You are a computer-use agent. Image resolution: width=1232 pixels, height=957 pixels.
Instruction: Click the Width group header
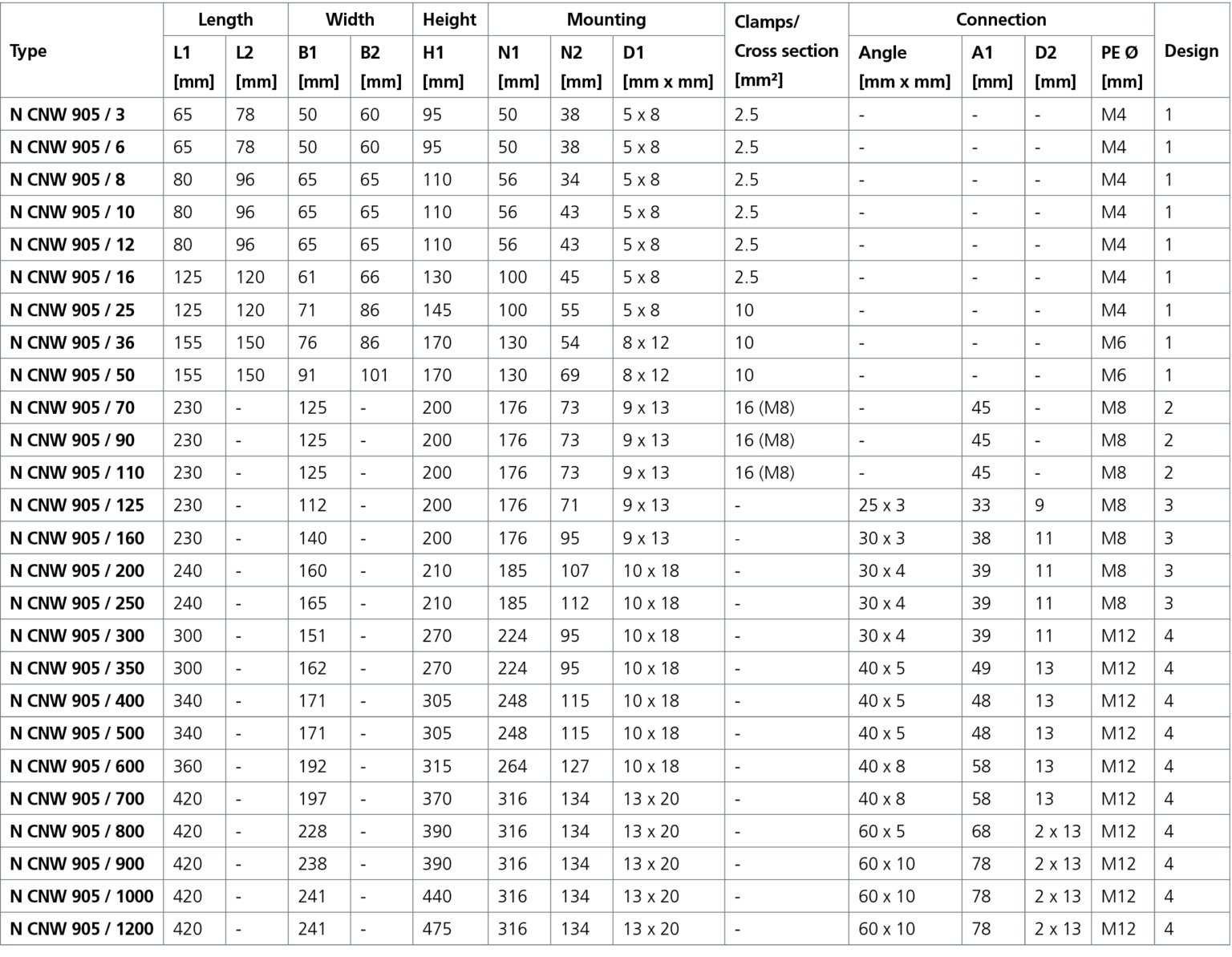point(350,19)
